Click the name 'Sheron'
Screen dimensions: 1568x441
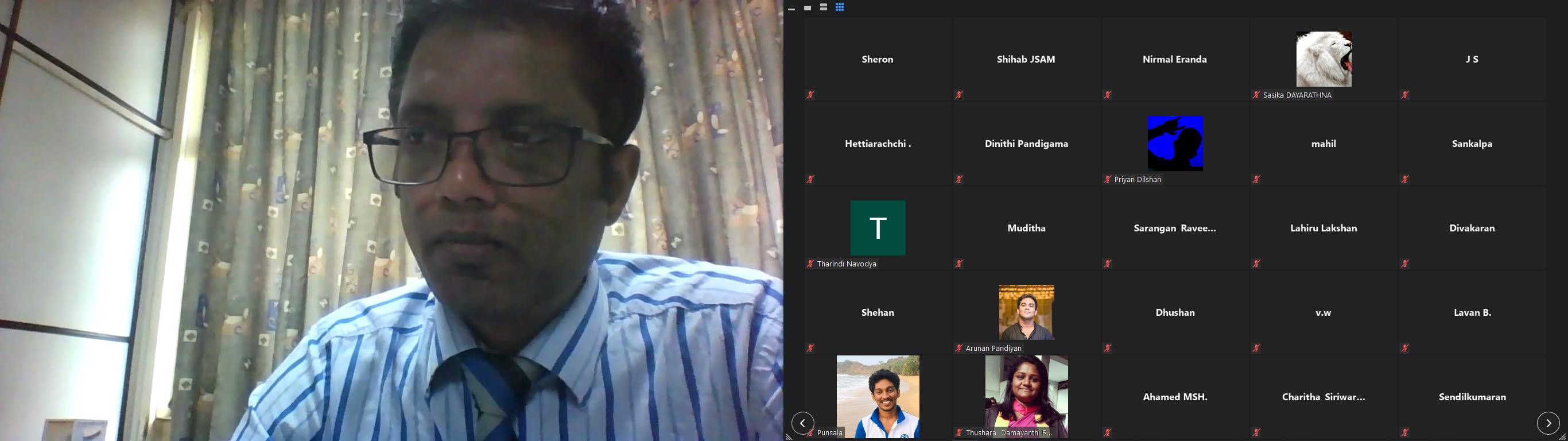pyautogui.click(x=877, y=59)
